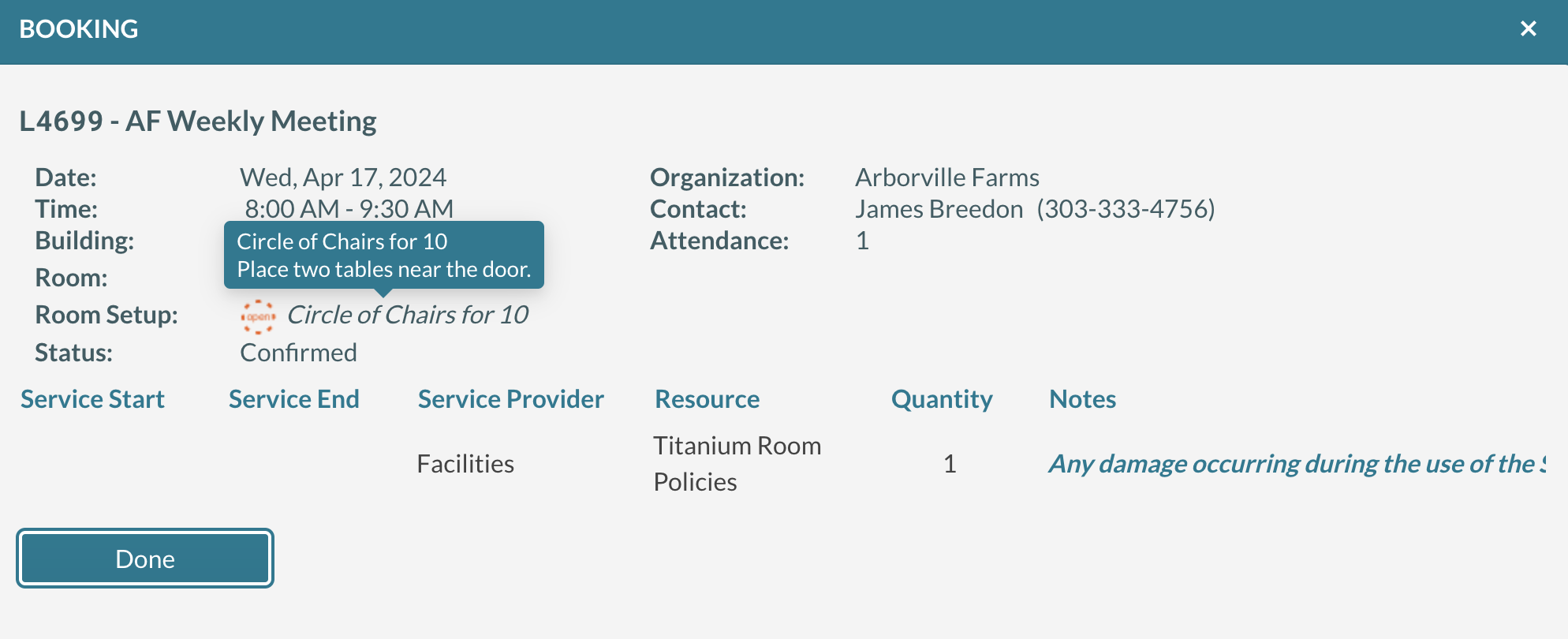Click the phone number (303-333-4756)
Viewport: 1568px width, 639px height.
coord(1126,209)
